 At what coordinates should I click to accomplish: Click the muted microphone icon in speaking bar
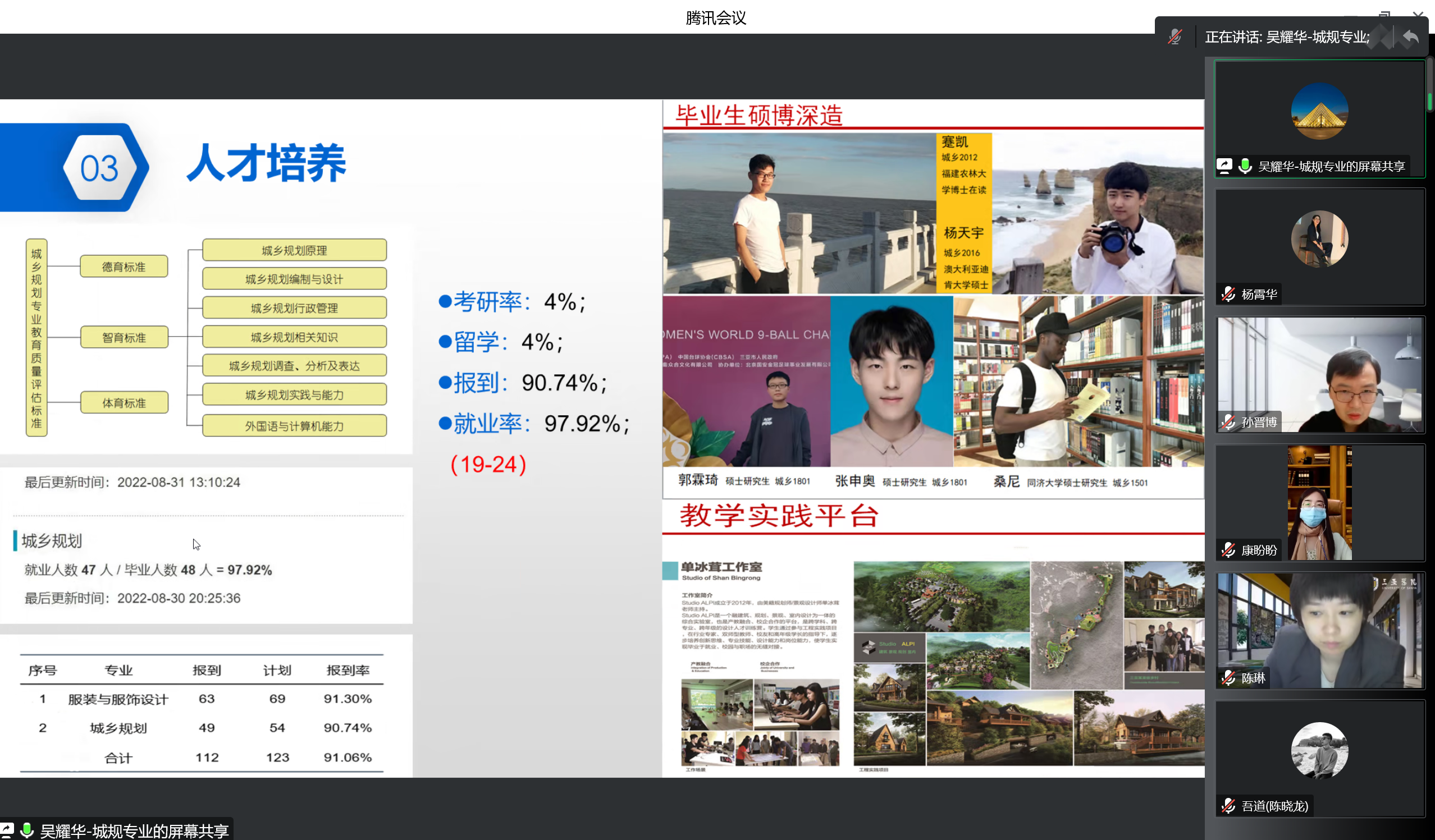point(1174,37)
